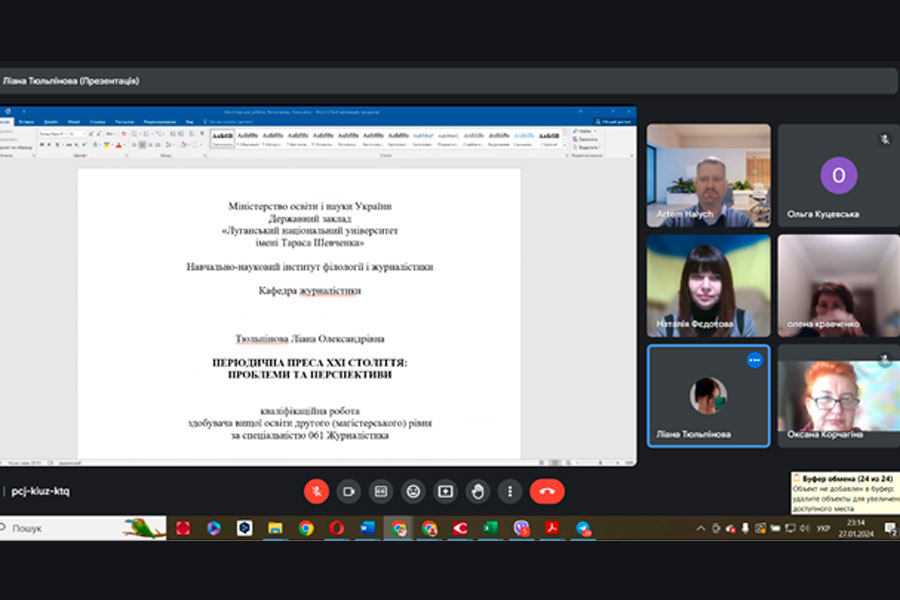Click the meeting code pcj-kiuz-ktq

[40, 491]
